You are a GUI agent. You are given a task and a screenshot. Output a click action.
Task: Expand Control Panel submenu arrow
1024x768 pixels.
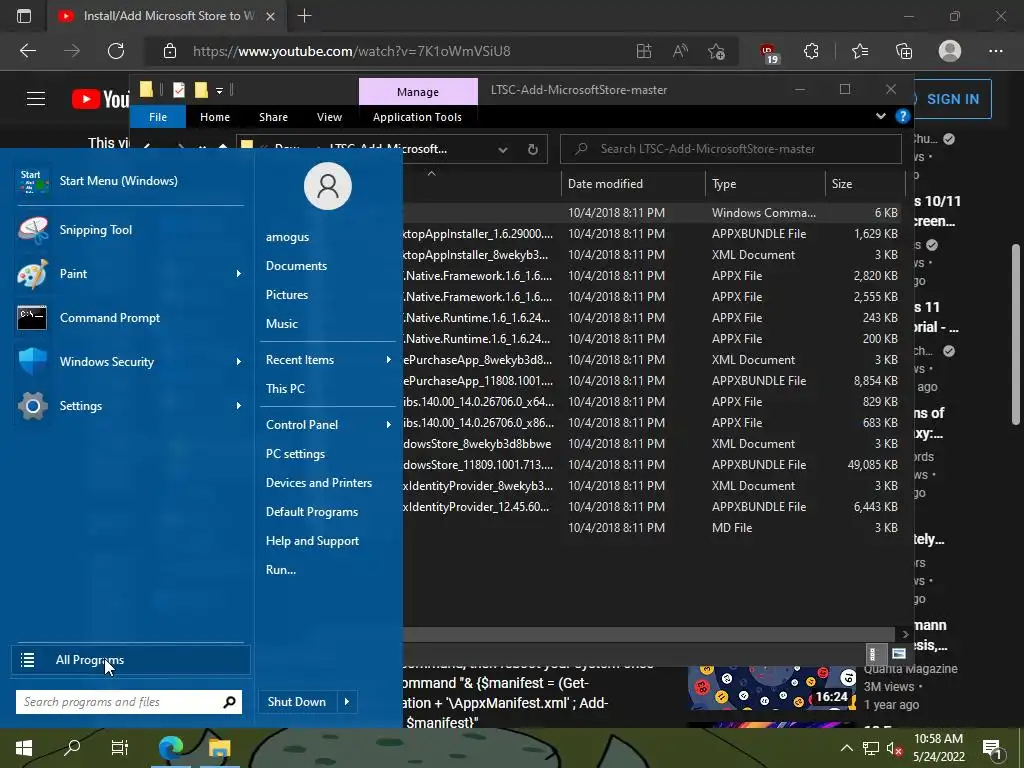coord(389,424)
